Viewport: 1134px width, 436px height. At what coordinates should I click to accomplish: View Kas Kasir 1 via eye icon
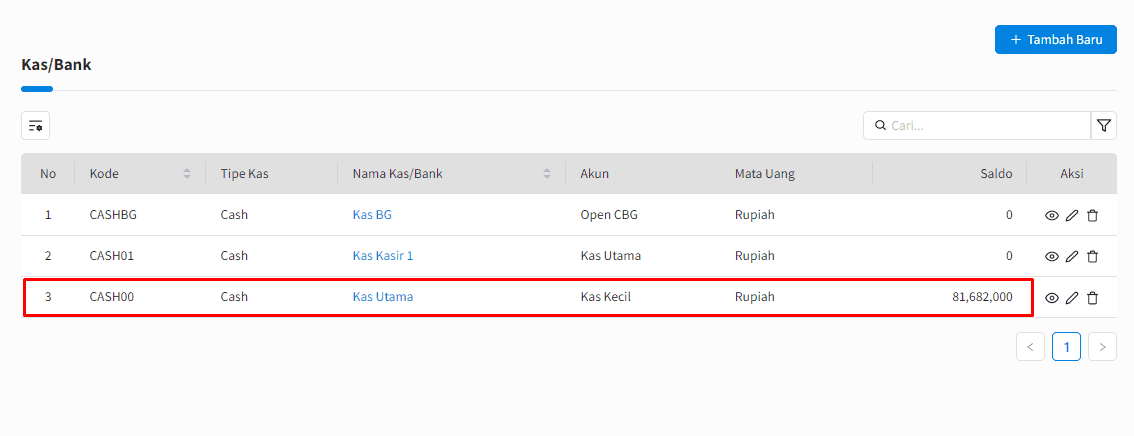tap(1052, 256)
